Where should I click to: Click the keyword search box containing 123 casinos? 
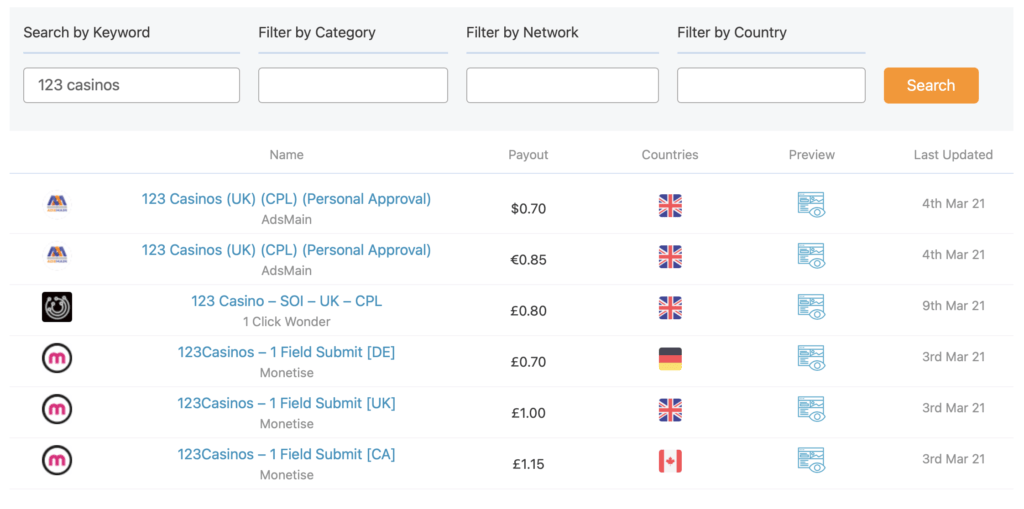[131, 85]
